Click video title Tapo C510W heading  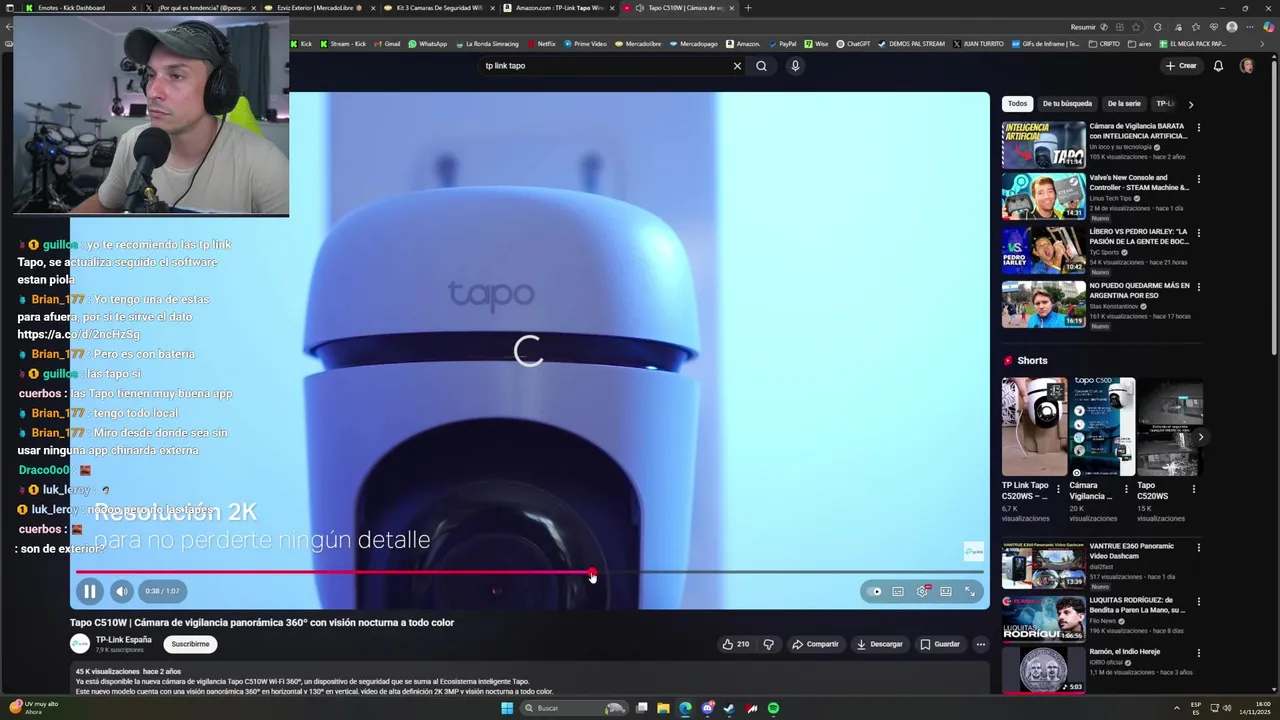[262, 622]
